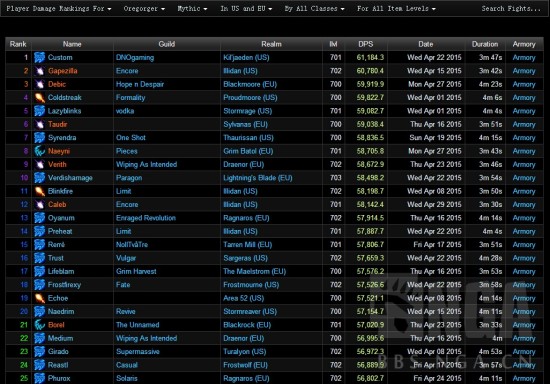Screen dimensions: 550x384
Task: Select date Wed Apr 29 2015
Action: [x=434, y=204]
